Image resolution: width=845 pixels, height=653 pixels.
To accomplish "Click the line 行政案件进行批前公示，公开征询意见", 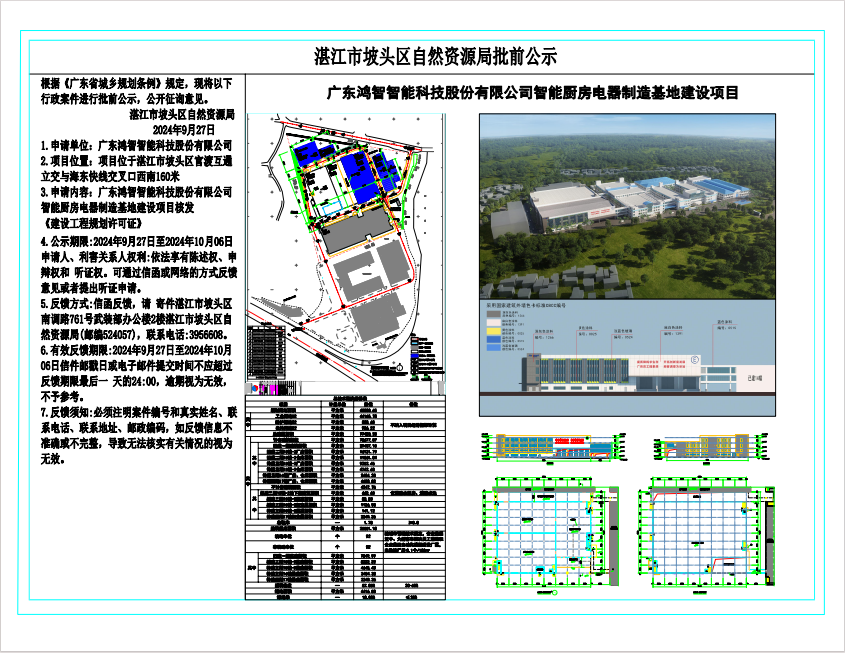I will tap(124, 99).
